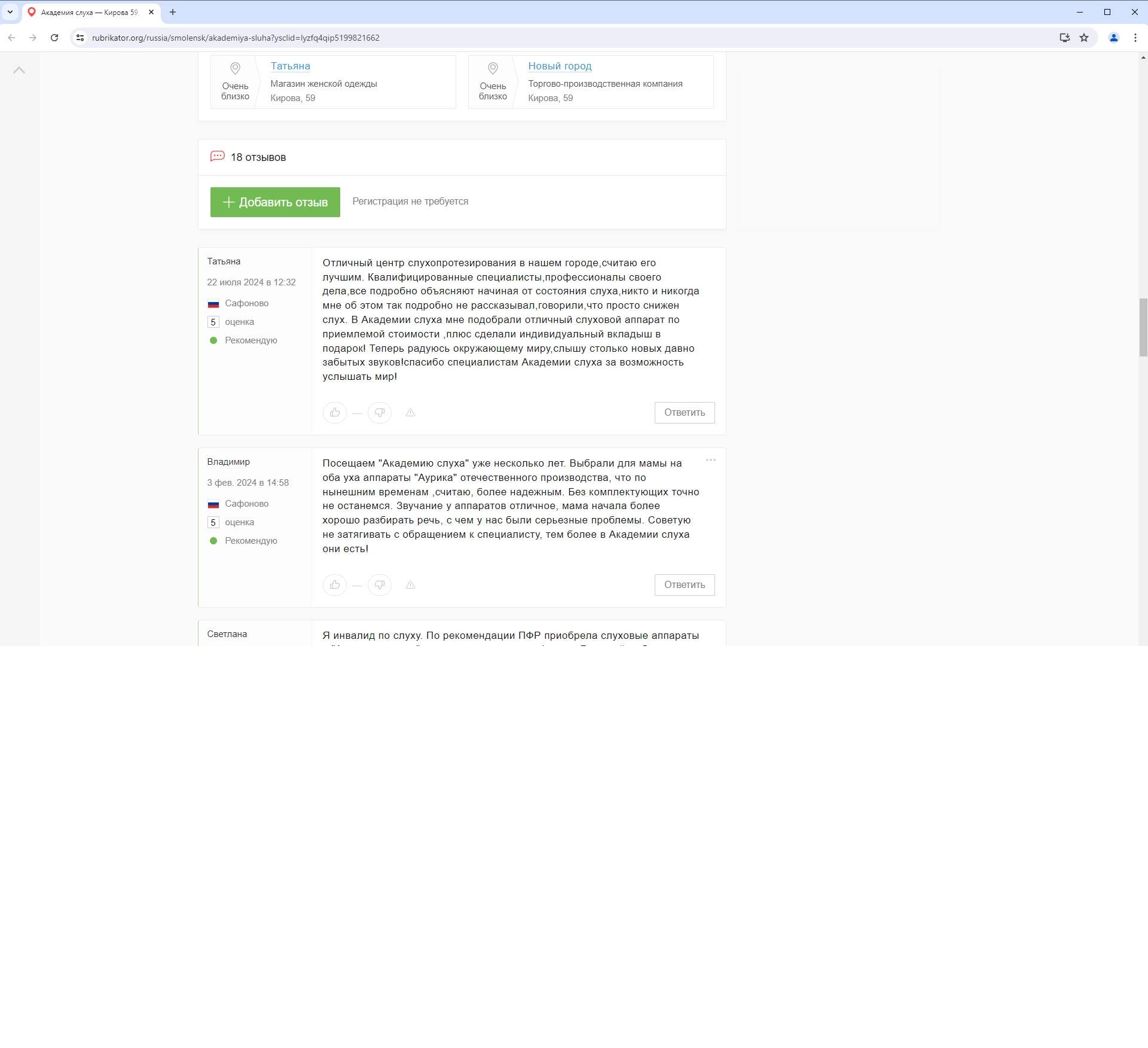This screenshot has height=1048, width=1148.
Task: Expand tab search dropdown arrow
Action: [x=10, y=12]
